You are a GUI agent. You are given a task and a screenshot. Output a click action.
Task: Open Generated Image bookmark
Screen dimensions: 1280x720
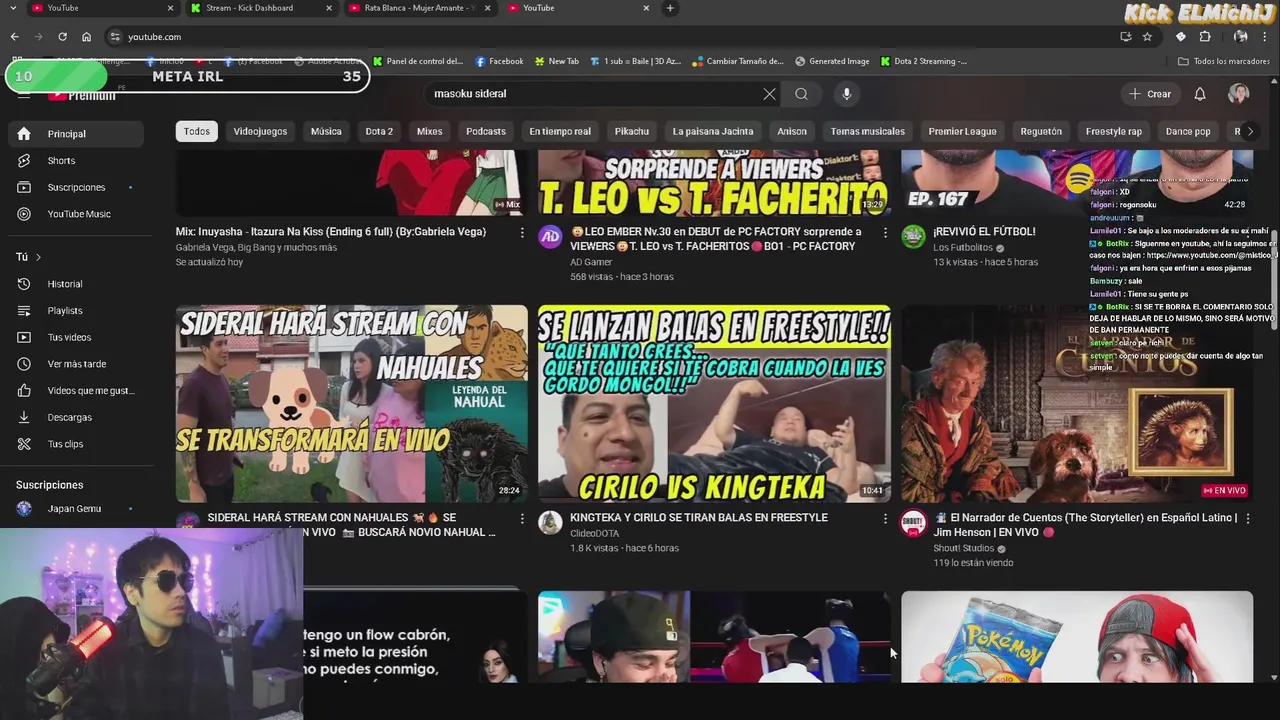point(832,61)
